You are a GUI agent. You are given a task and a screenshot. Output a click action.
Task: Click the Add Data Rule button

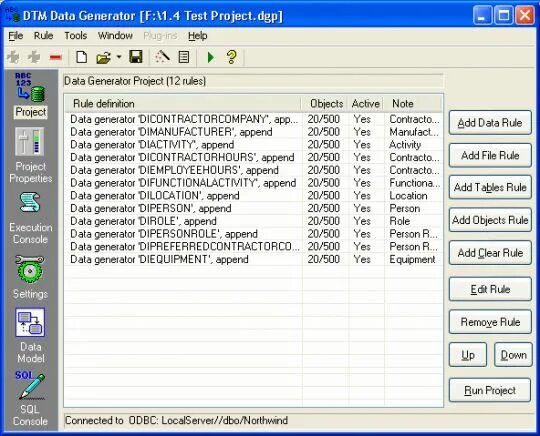coord(490,123)
